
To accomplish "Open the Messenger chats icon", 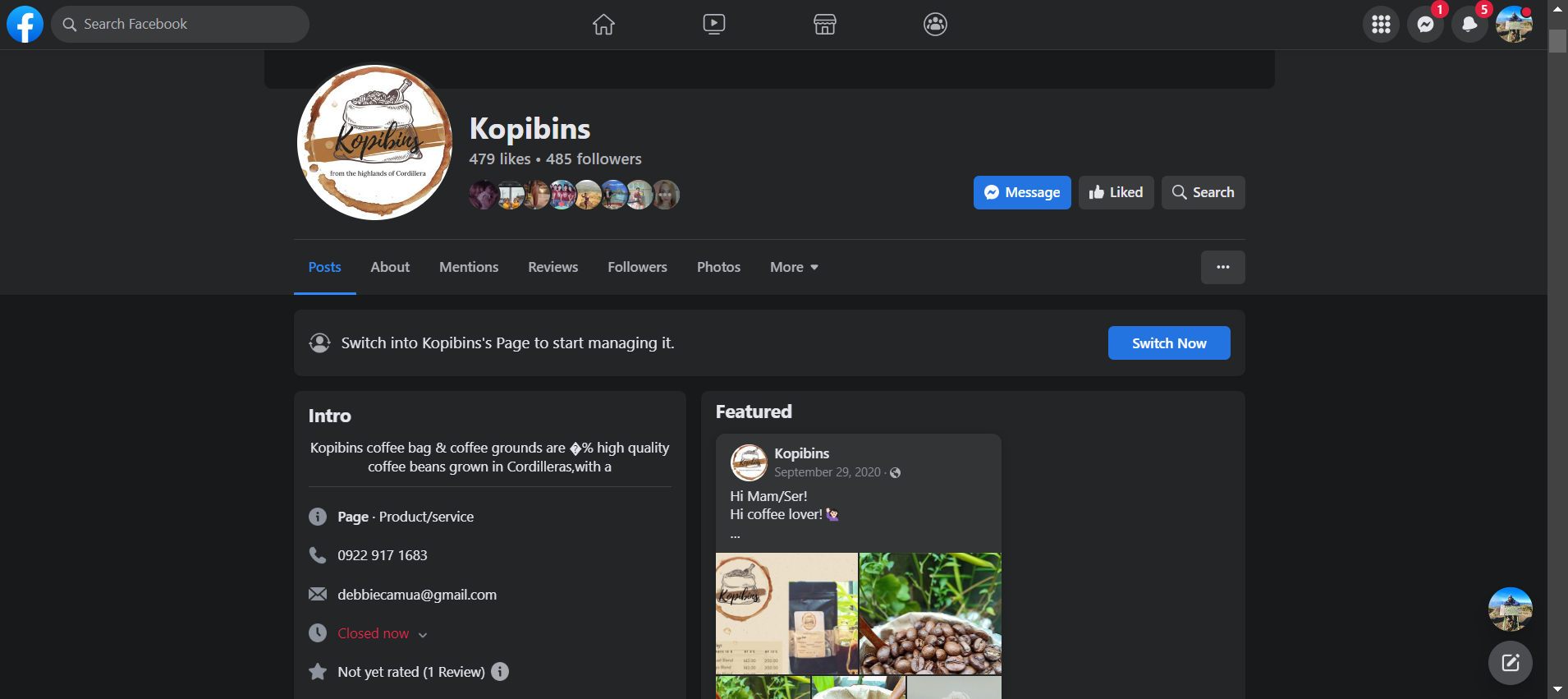I will pos(1426,25).
